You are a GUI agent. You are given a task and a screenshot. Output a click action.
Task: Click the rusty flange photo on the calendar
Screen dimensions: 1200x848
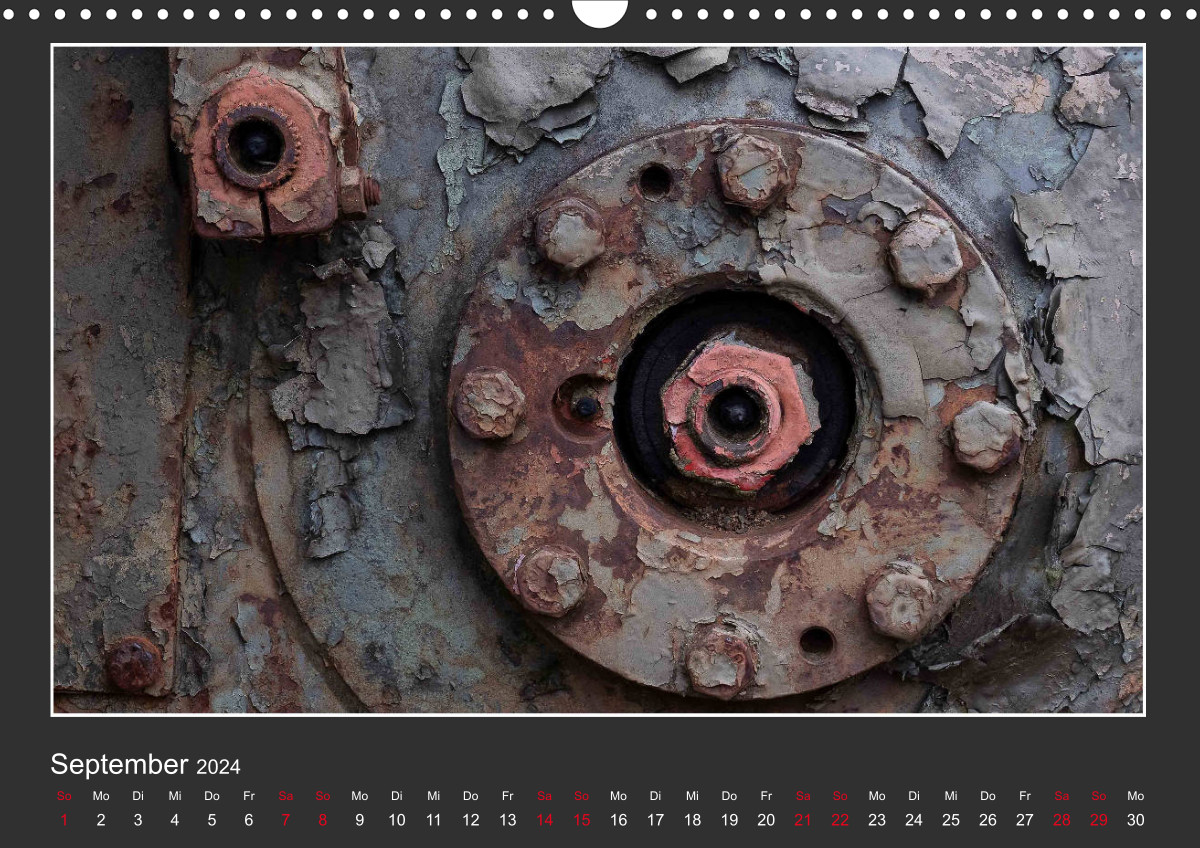click(x=598, y=380)
